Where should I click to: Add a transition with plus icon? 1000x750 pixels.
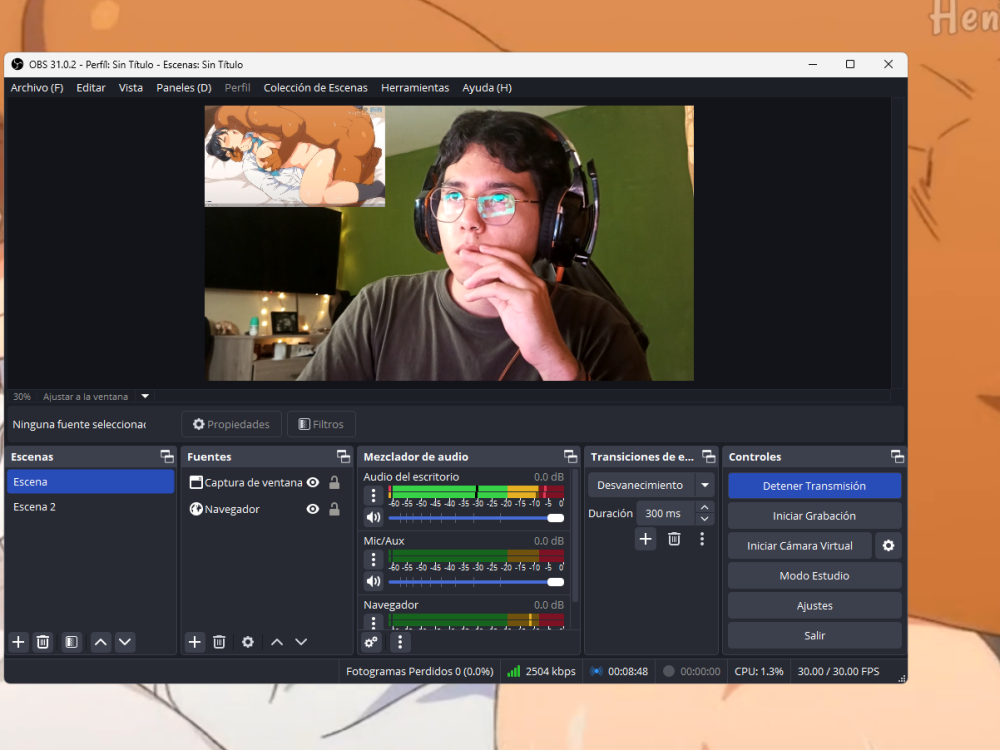click(x=645, y=539)
